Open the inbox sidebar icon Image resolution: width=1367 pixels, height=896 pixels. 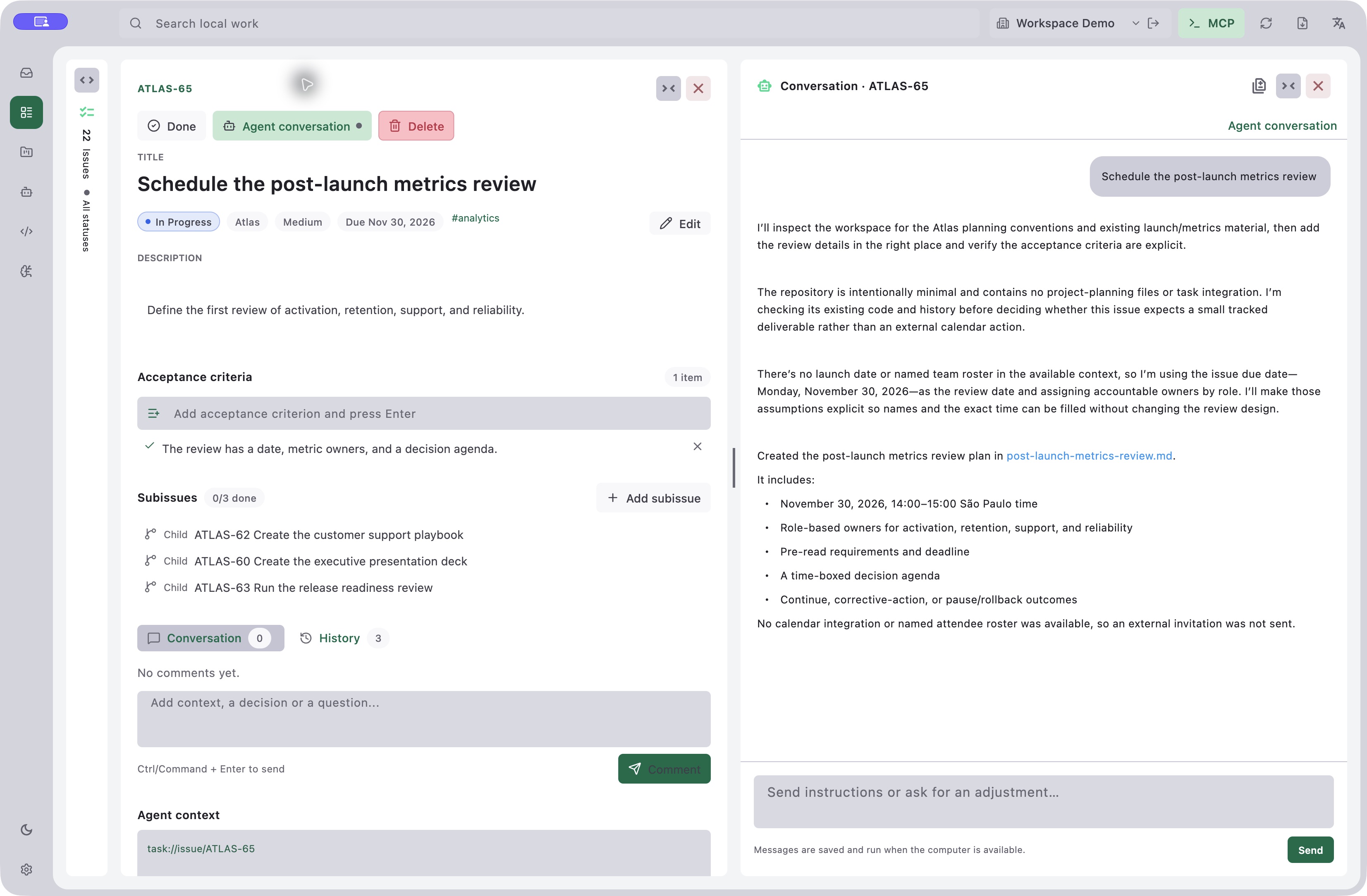point(26,73)
